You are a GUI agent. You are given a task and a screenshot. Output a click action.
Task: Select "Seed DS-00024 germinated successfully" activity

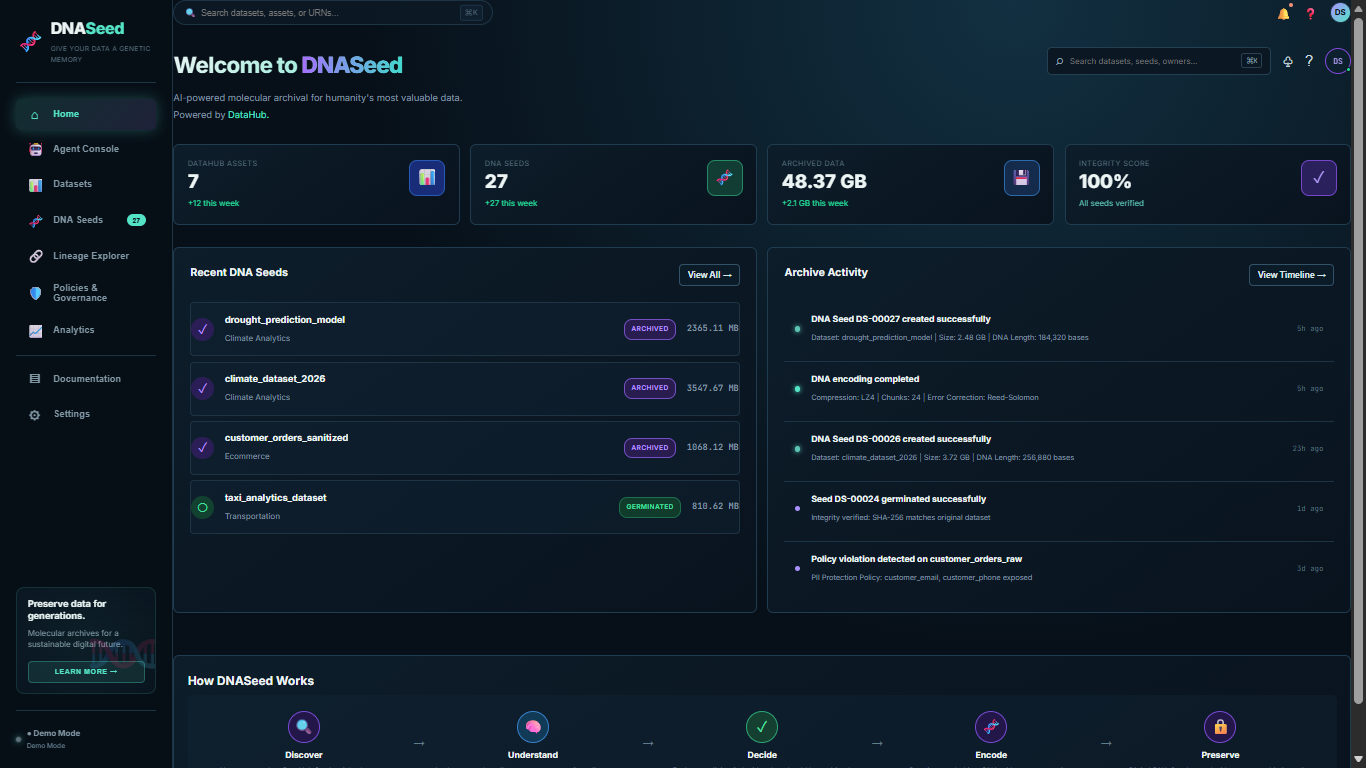pos(1059,508)
